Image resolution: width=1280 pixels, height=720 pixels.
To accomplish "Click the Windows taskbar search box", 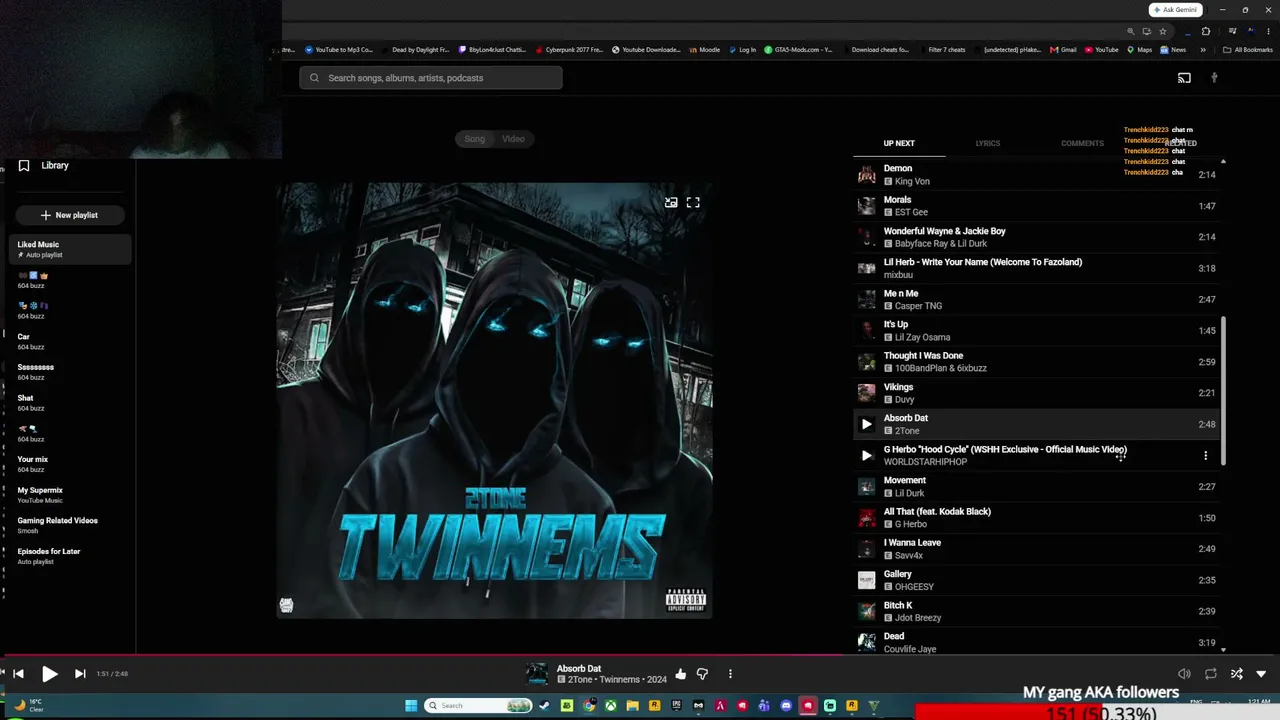I will [x=479, y=706].
